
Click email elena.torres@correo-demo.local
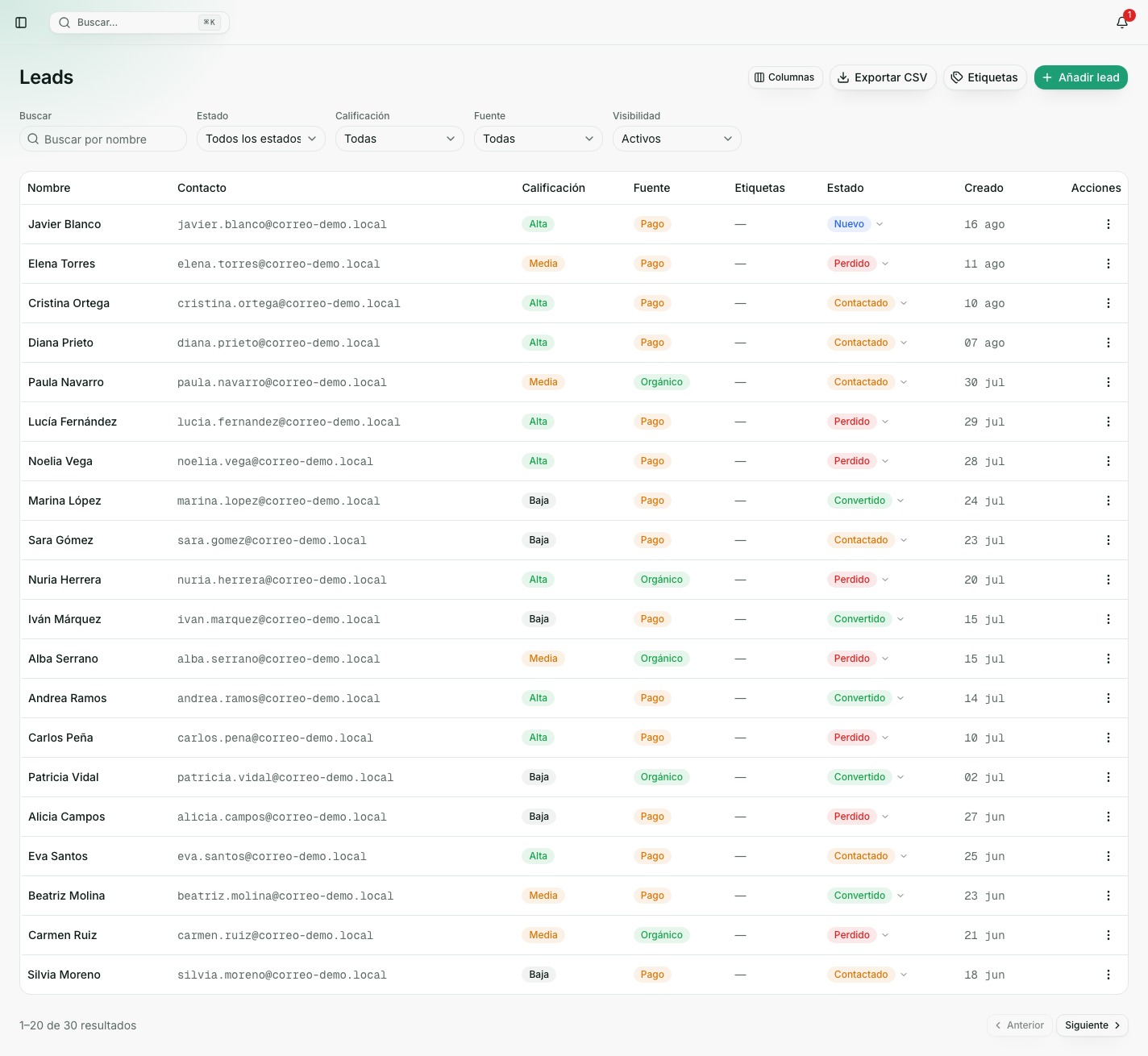(279, 264)
